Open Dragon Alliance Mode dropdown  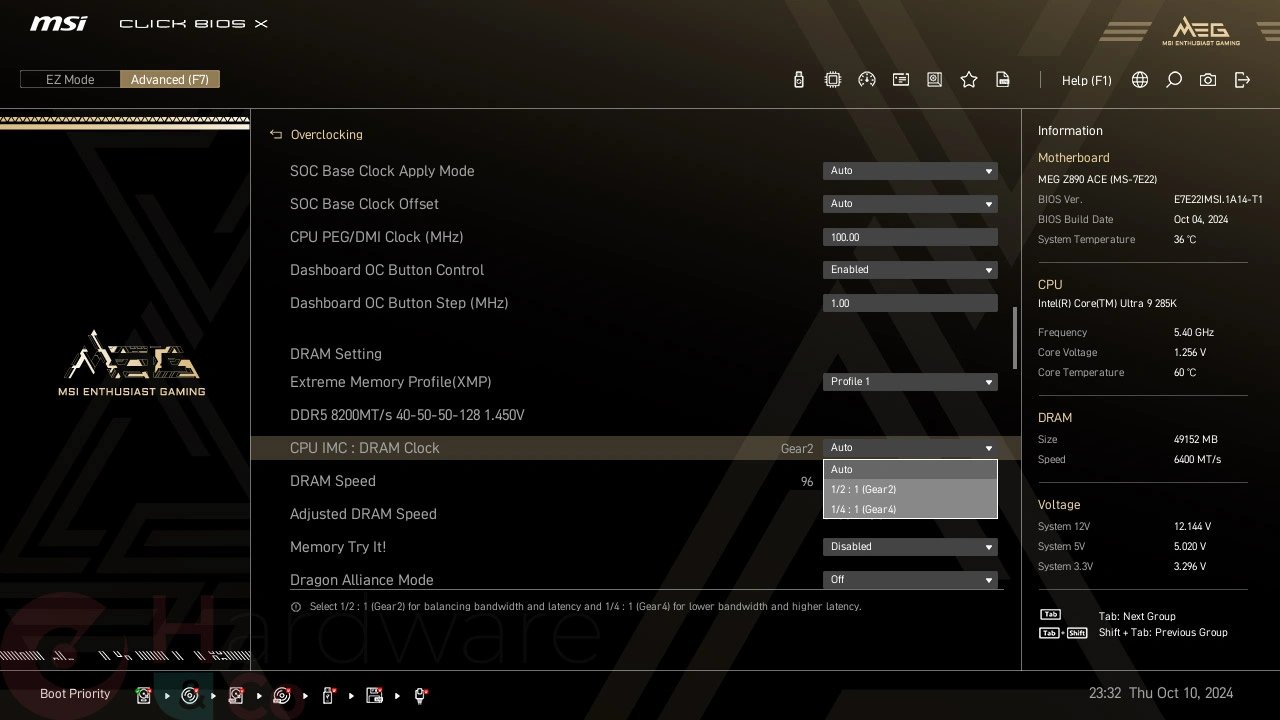point(910,580)
